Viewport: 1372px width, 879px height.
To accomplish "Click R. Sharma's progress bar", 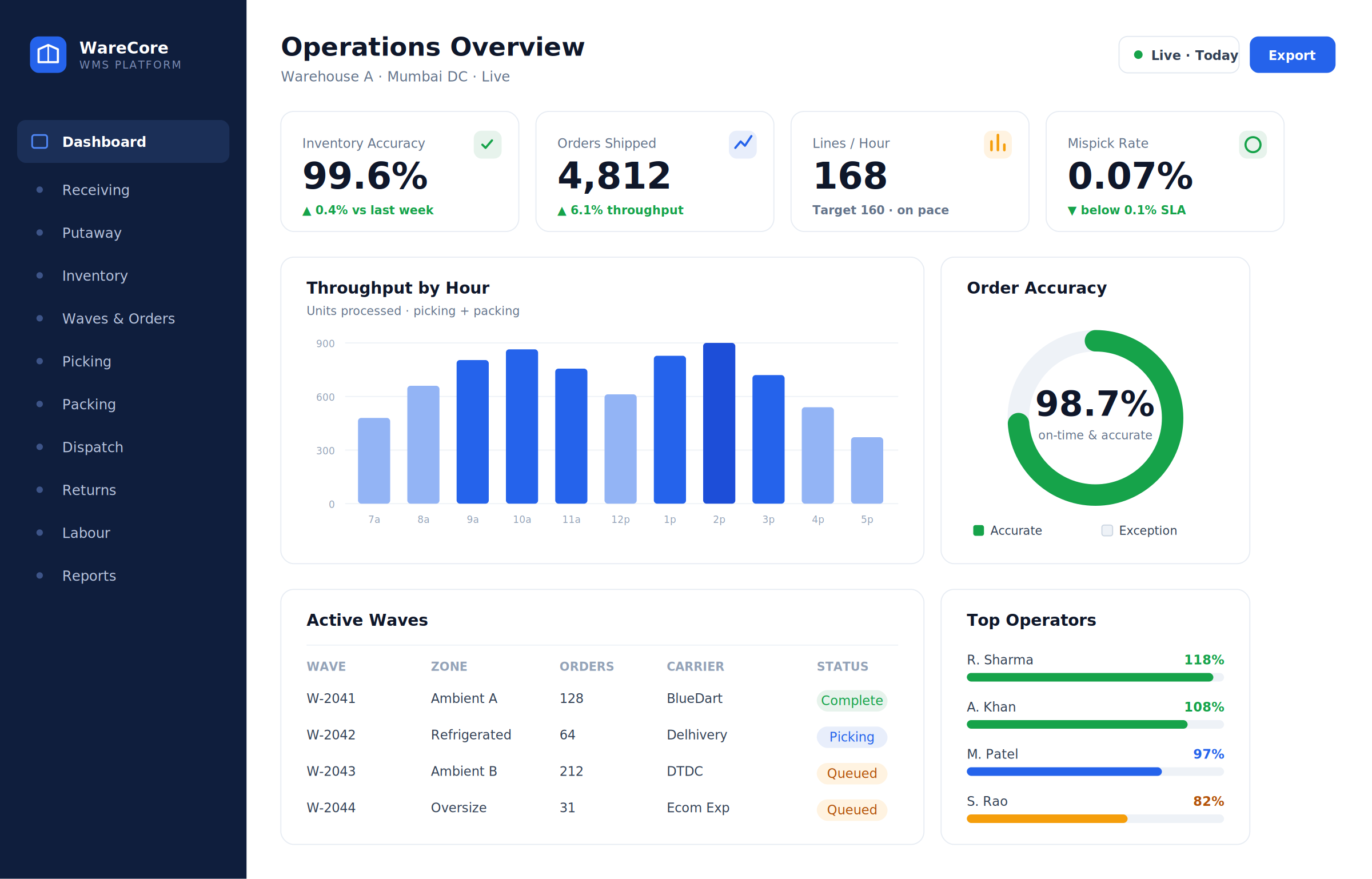I will click(x=1095, y=677).
